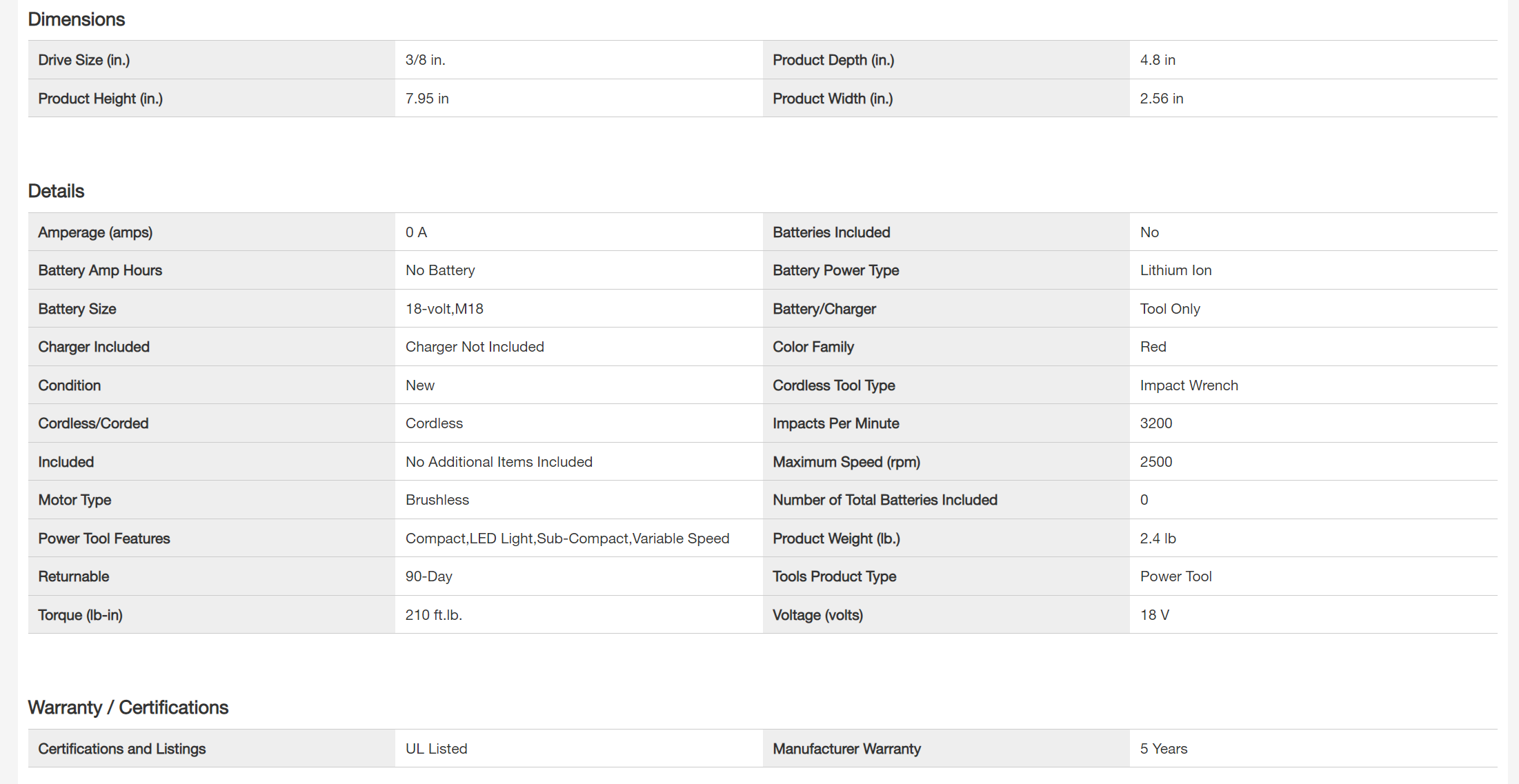1519x784 pixels.
Task: Click the Power Tool Features label
Action: pyautogui.click(x=103, y=539)
